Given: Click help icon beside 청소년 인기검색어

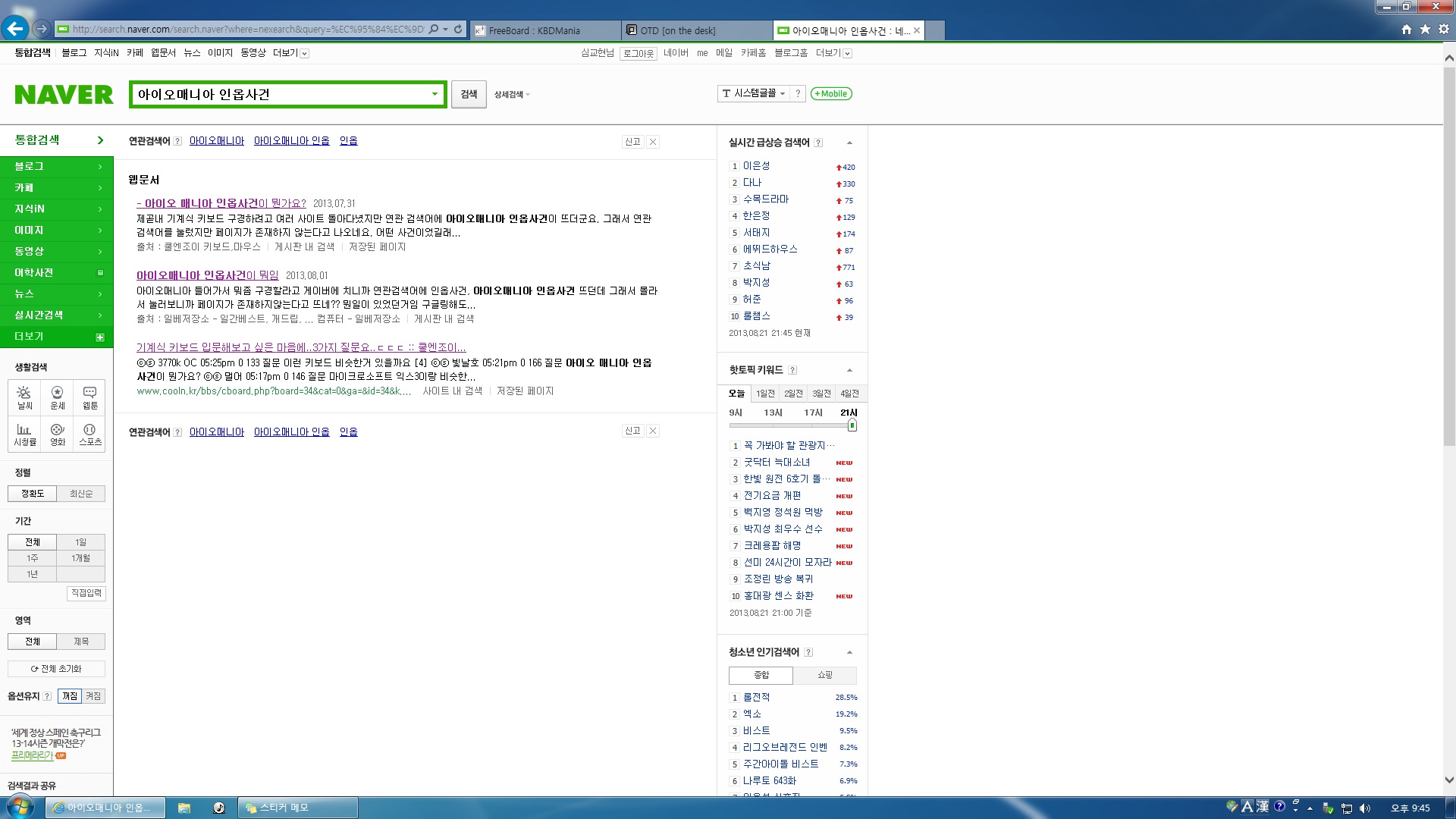Looking at the screenshot, I should (x=808, y=652).
